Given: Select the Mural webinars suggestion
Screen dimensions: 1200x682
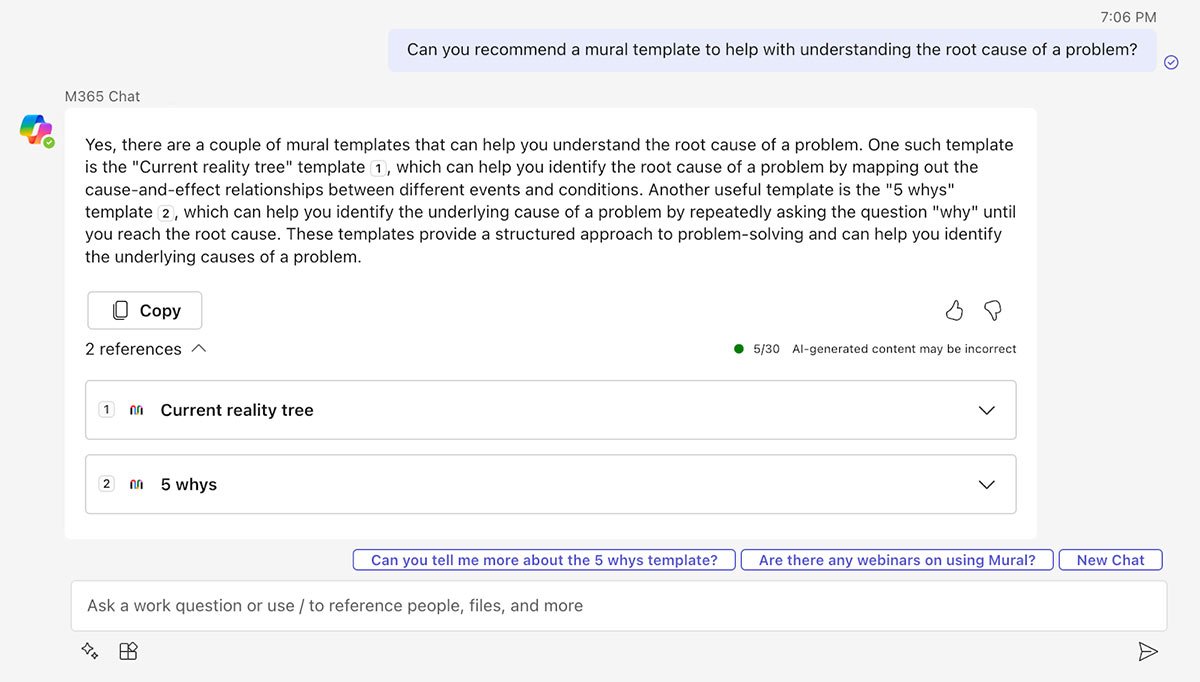Looking at the screenshot, I should tap(897, 560).
